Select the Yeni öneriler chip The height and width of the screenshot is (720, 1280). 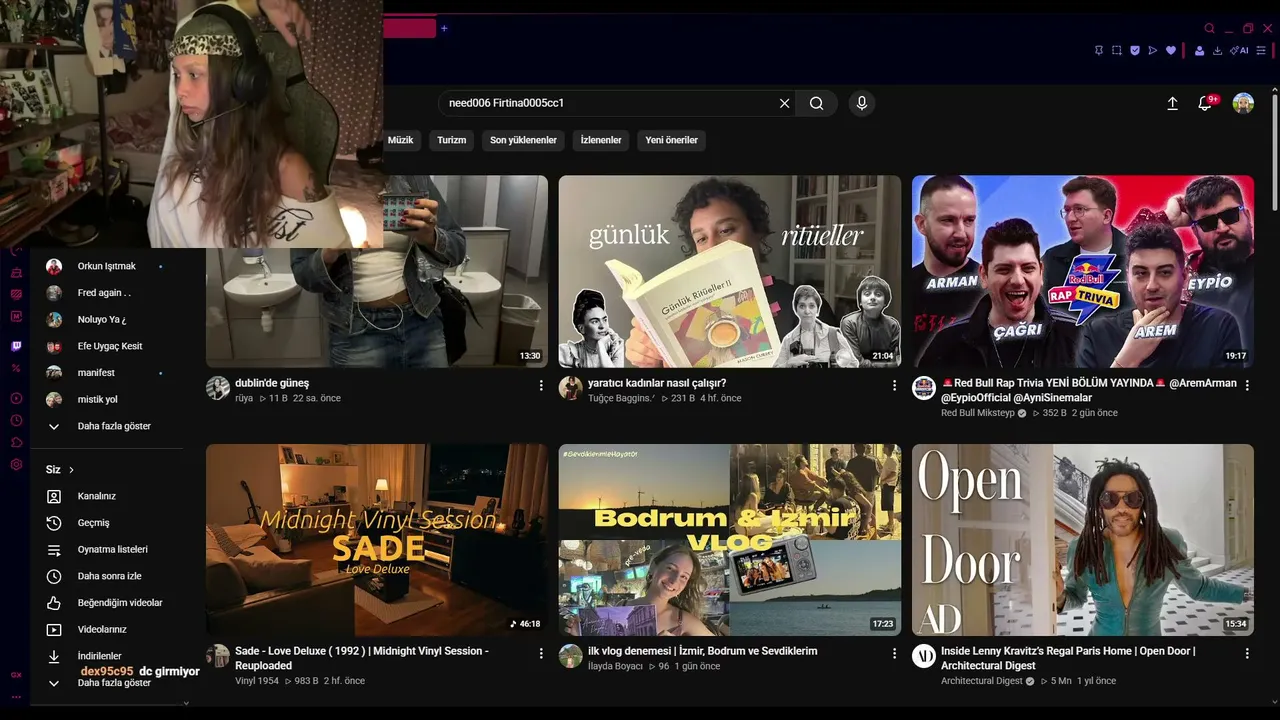click(x=672, y=140)
